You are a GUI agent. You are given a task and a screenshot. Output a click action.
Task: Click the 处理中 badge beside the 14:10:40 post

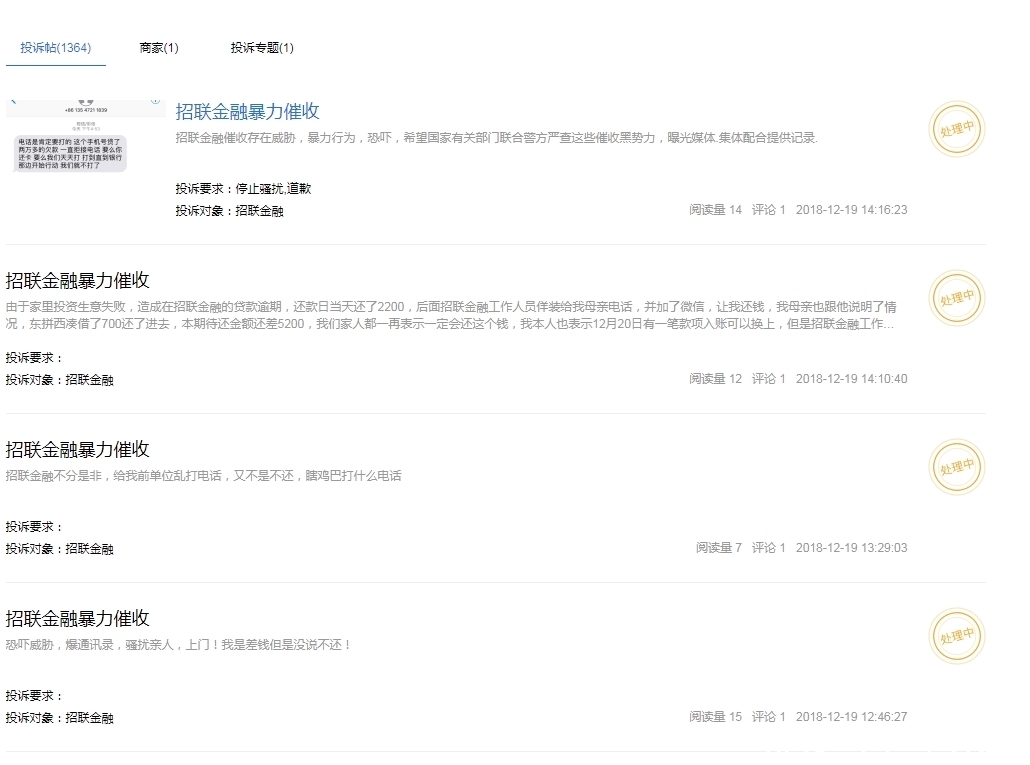(x=956, y=297)
